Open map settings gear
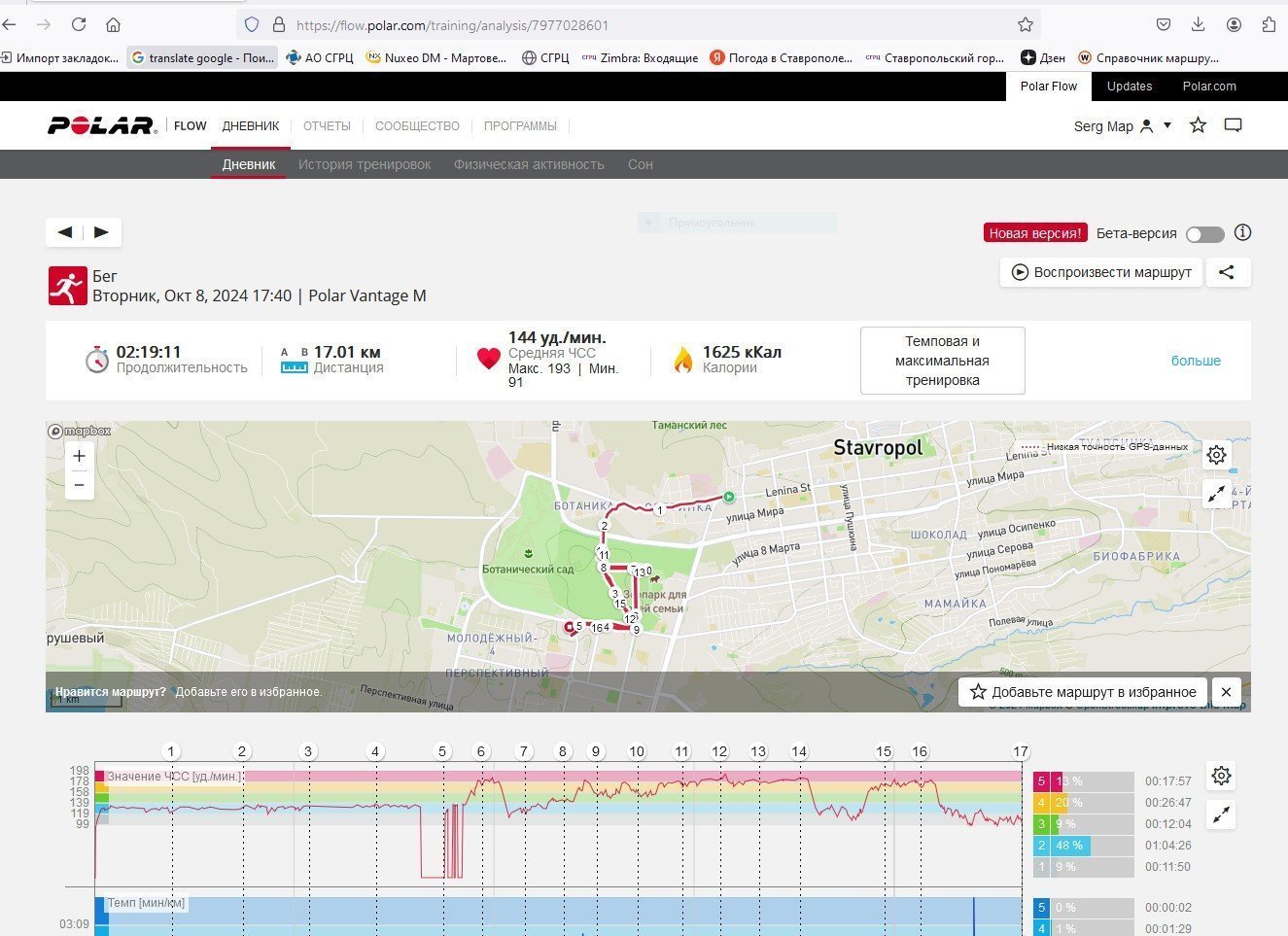Screen dimensions: 1288x936 [1217, 455]
